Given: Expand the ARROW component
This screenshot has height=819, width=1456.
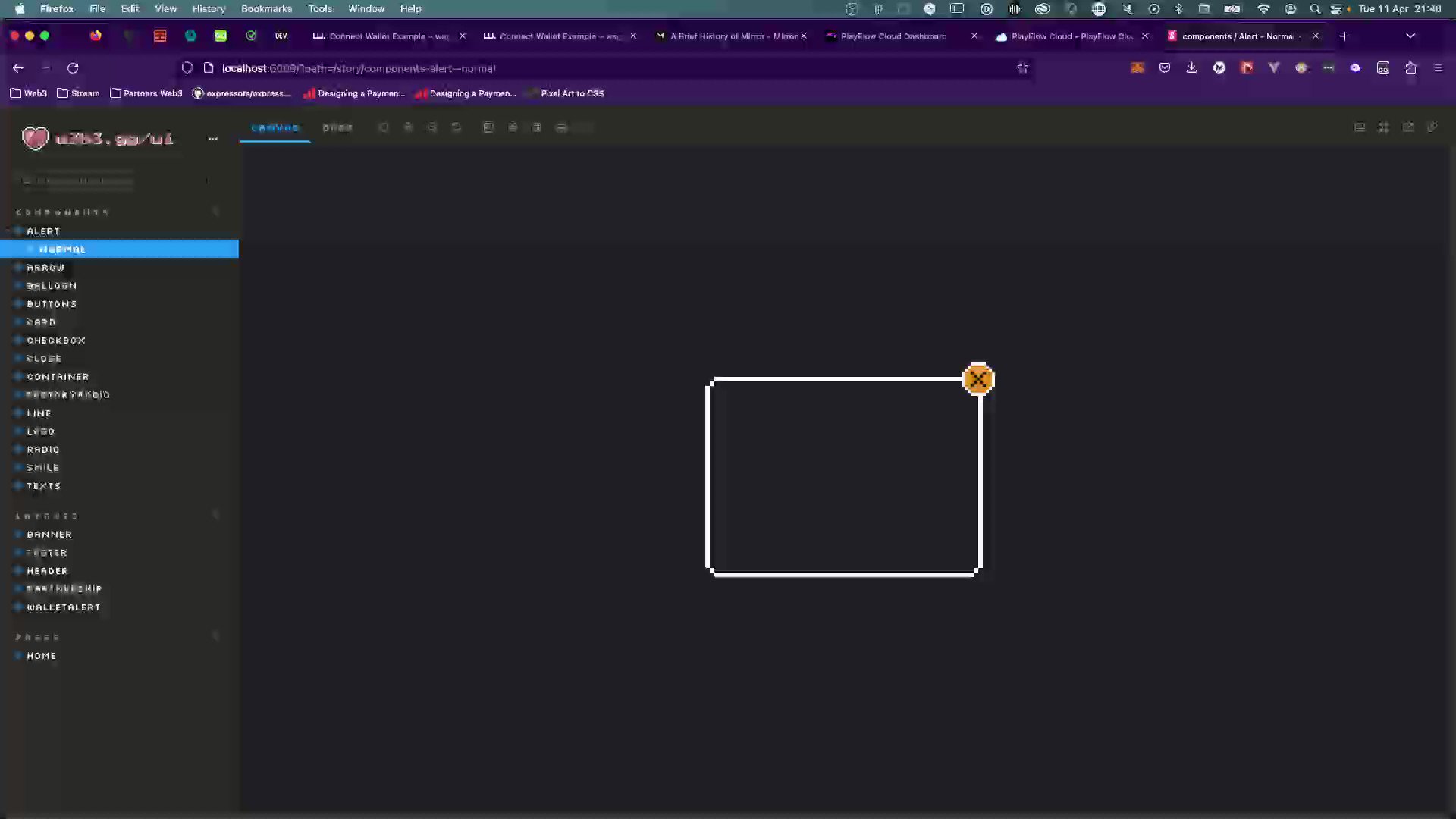Looking at the screenshot, I should pos(45,268).
